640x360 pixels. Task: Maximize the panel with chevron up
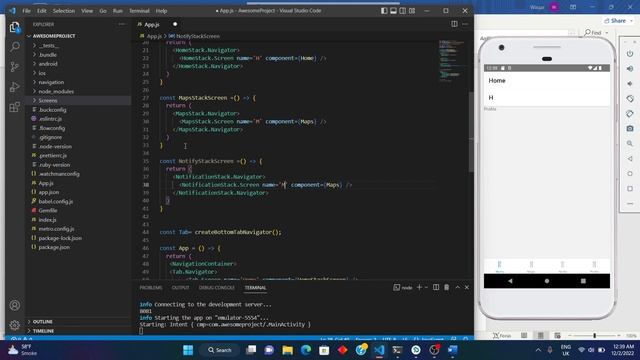[458, 287]
